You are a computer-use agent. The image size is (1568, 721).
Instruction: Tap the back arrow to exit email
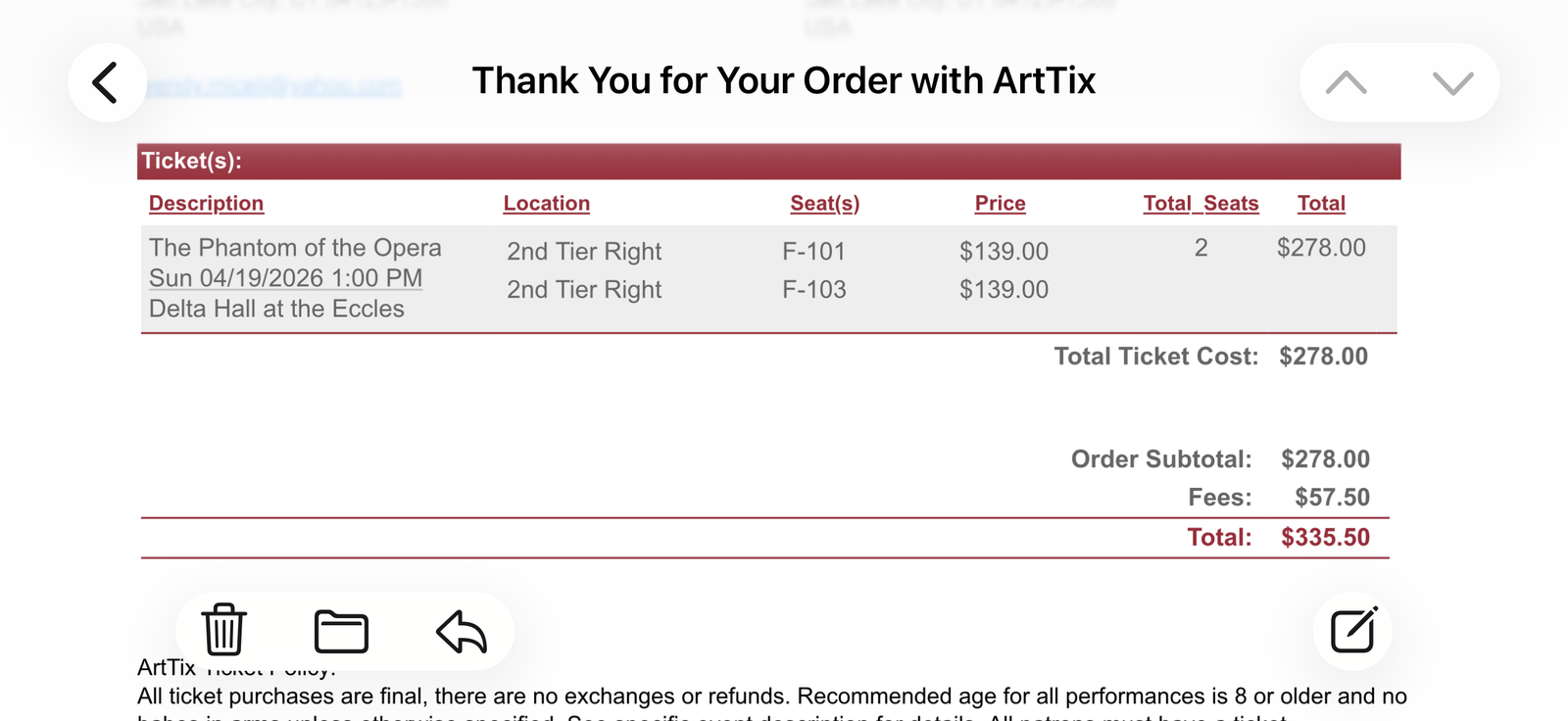(106, 82)
